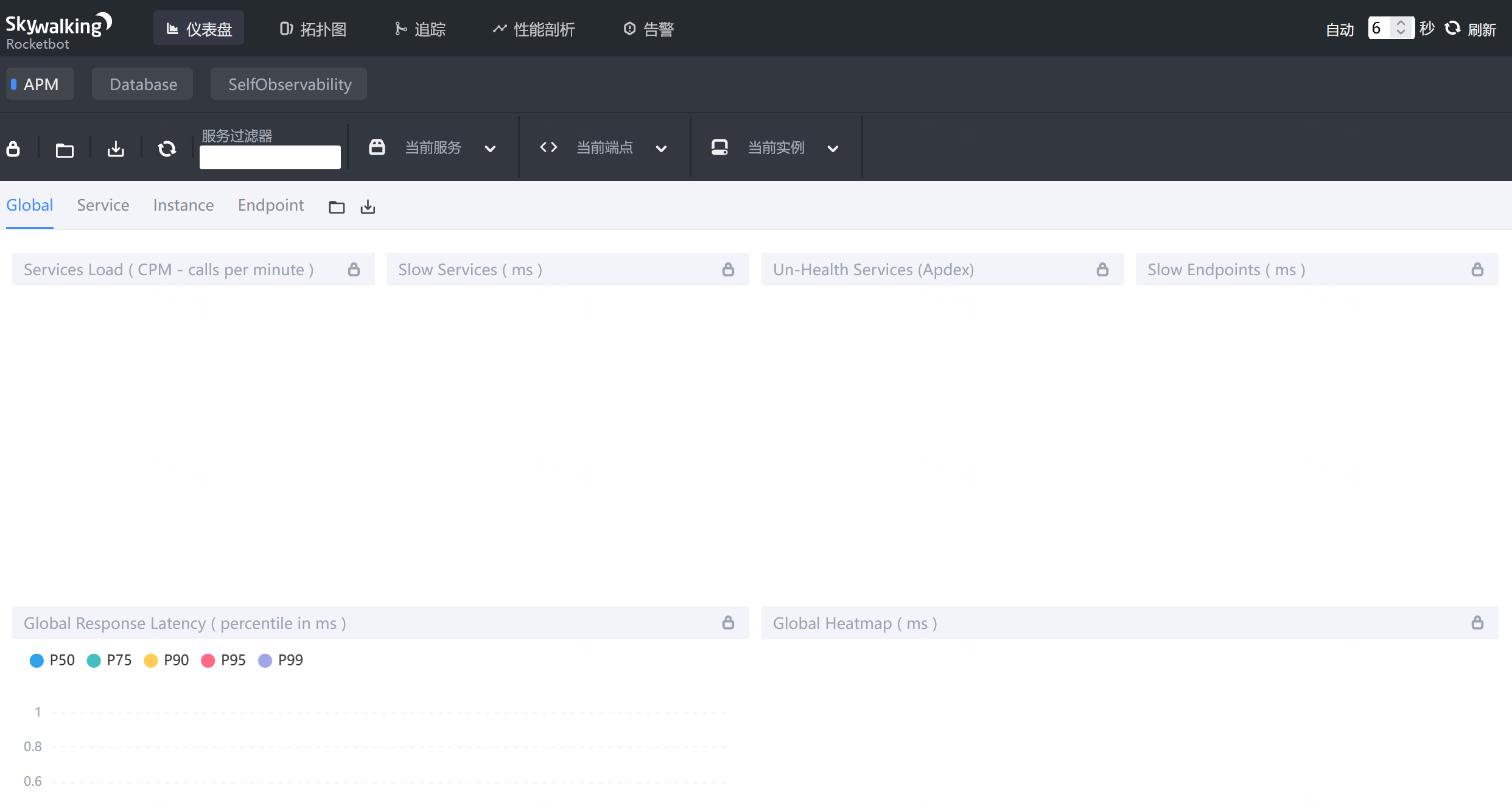The width and height of the screenshot is (1512, 803).
Task: Click the export download icon in the dark toolbar
Action: (116, 149)
